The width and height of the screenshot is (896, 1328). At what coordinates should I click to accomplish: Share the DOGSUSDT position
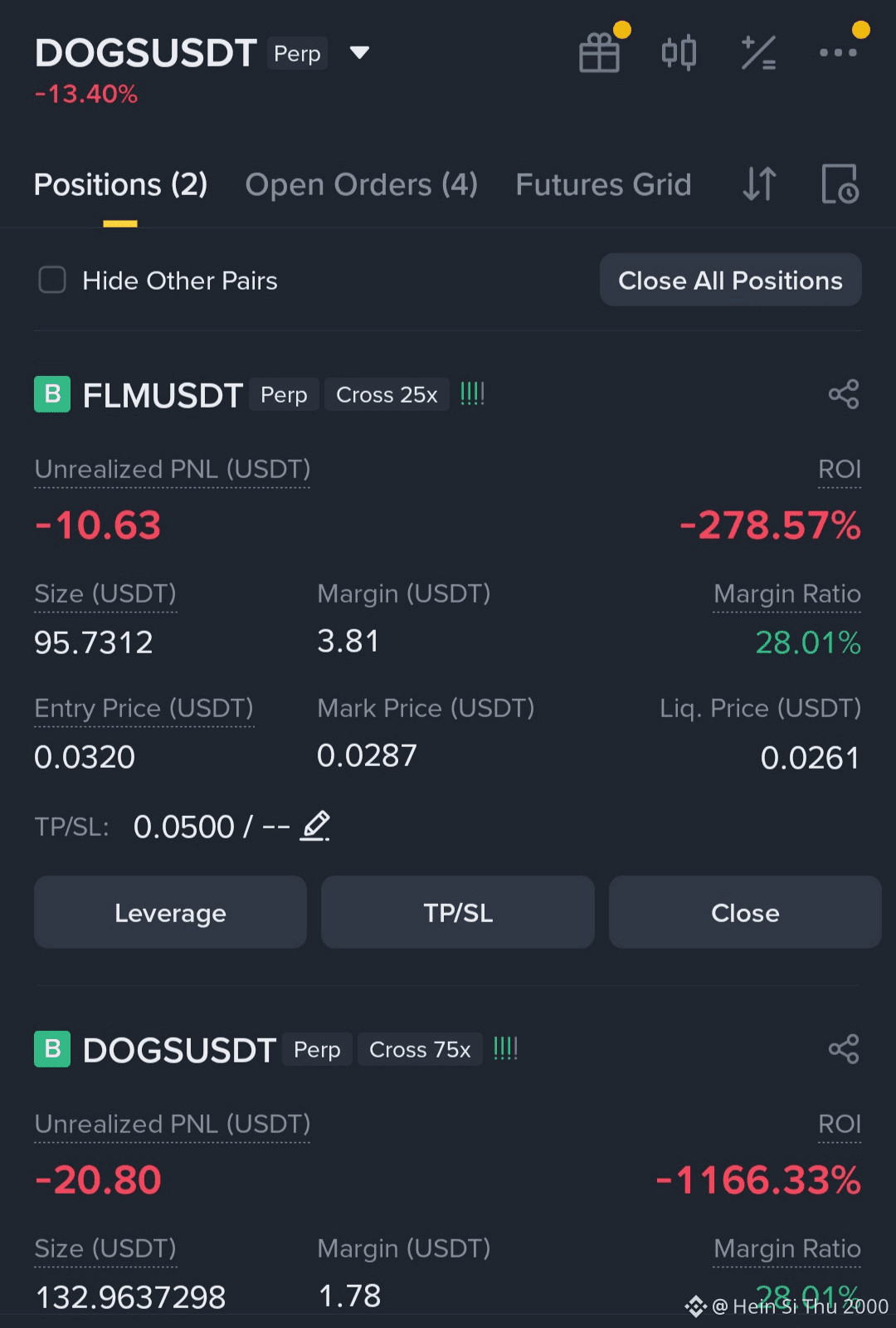844,1049
